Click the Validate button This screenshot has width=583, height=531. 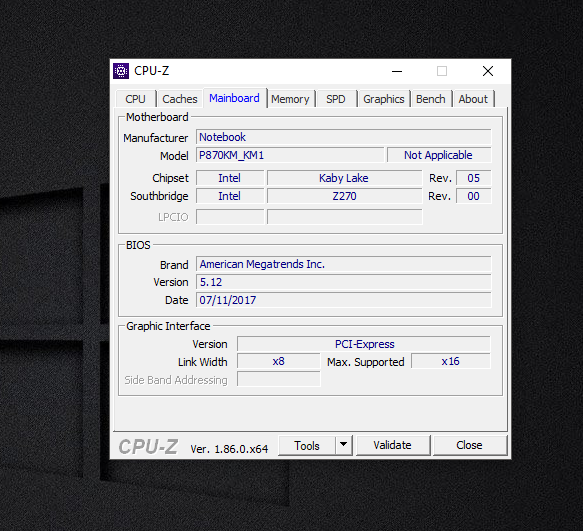pos(393,445)
